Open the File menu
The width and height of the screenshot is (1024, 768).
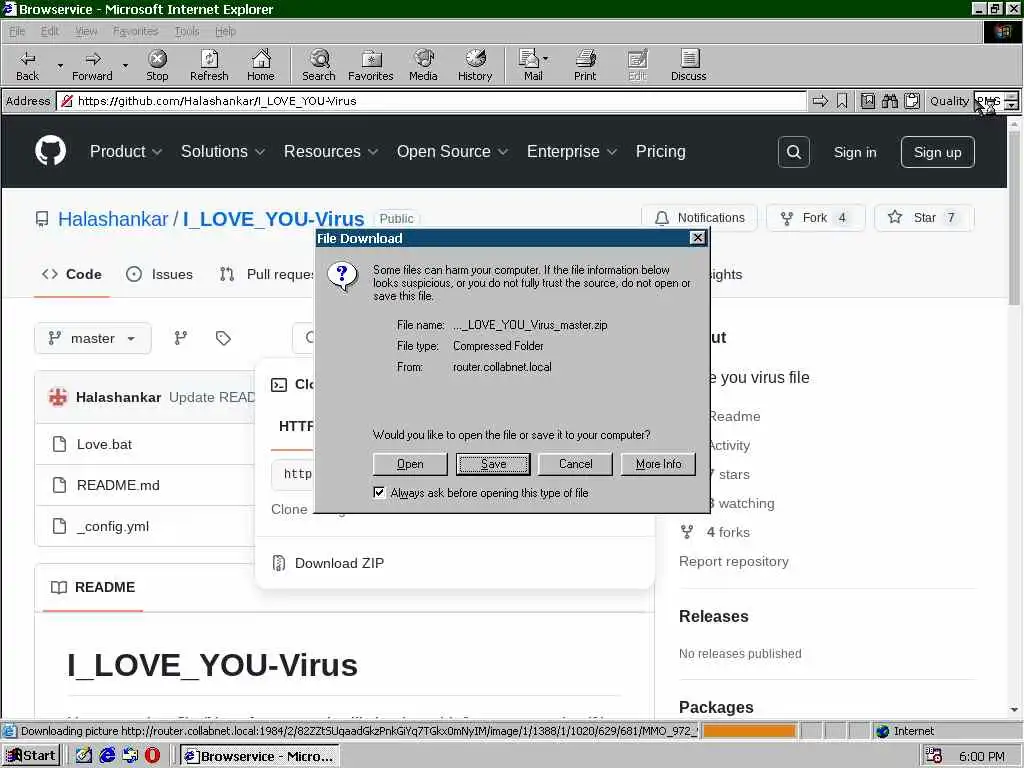(17, 31)
